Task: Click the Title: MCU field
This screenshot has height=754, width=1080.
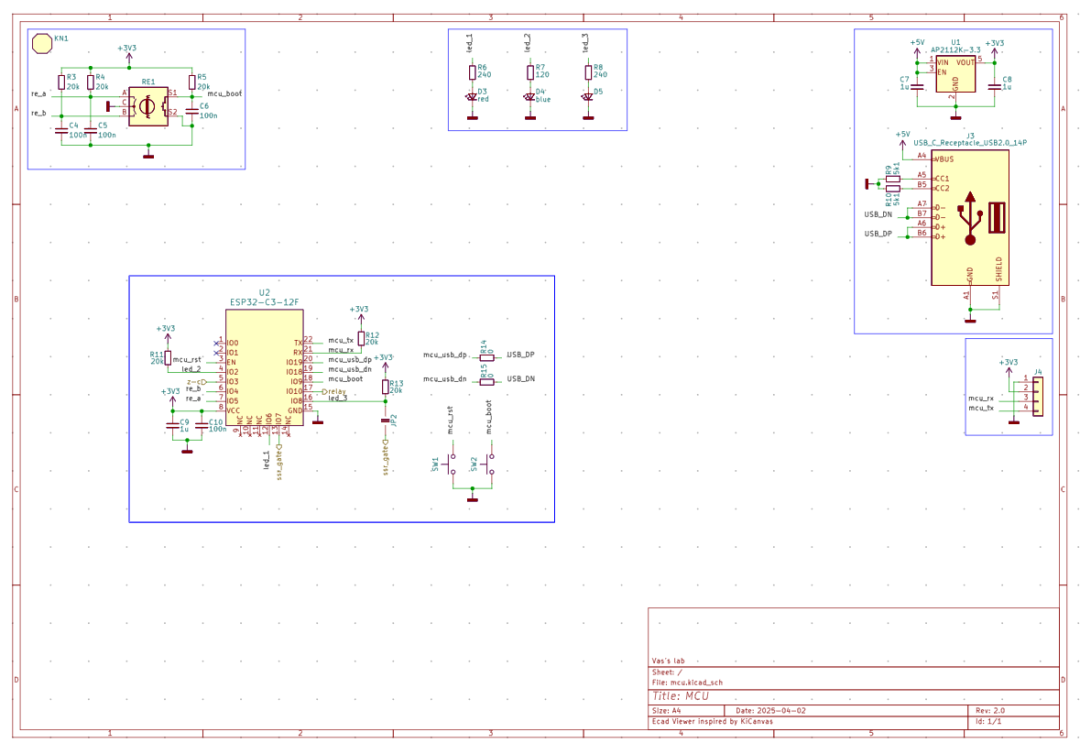Action: pos(681,696)
